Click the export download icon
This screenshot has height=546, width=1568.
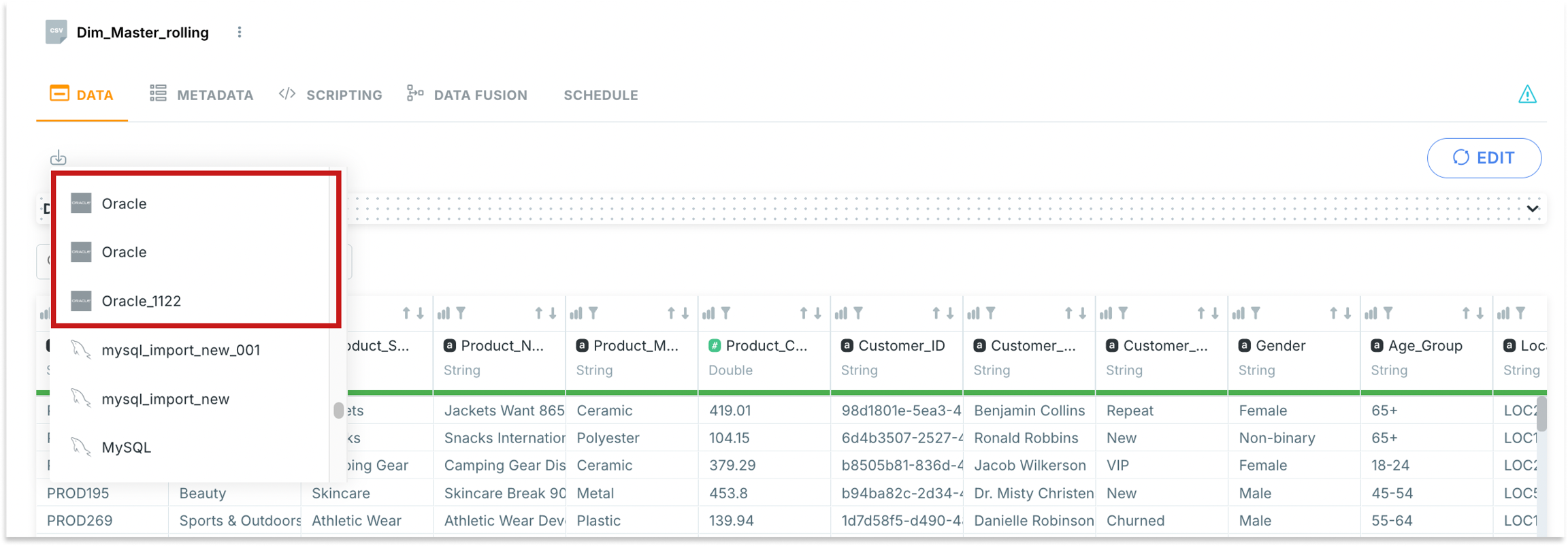pyautogui.click(x=59, y=158)
